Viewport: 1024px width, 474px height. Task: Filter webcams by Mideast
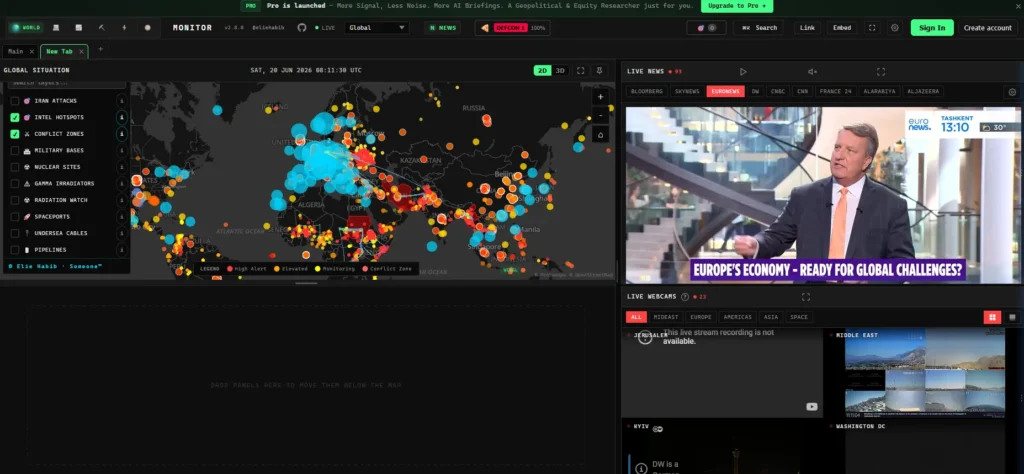(666, 317)
